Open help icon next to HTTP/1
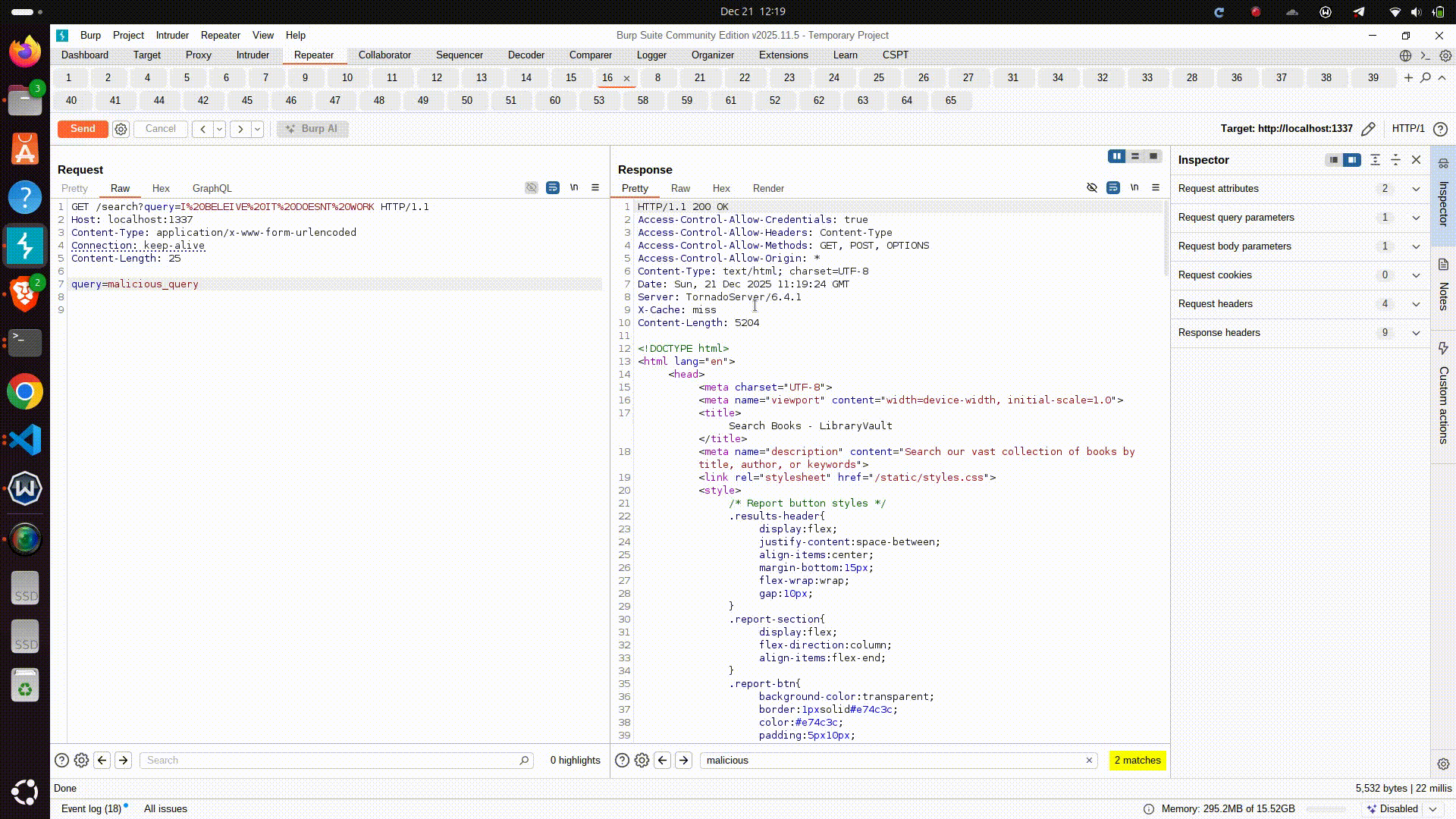Viewport: 1456px width, 819px height. tap(1441, 129)
